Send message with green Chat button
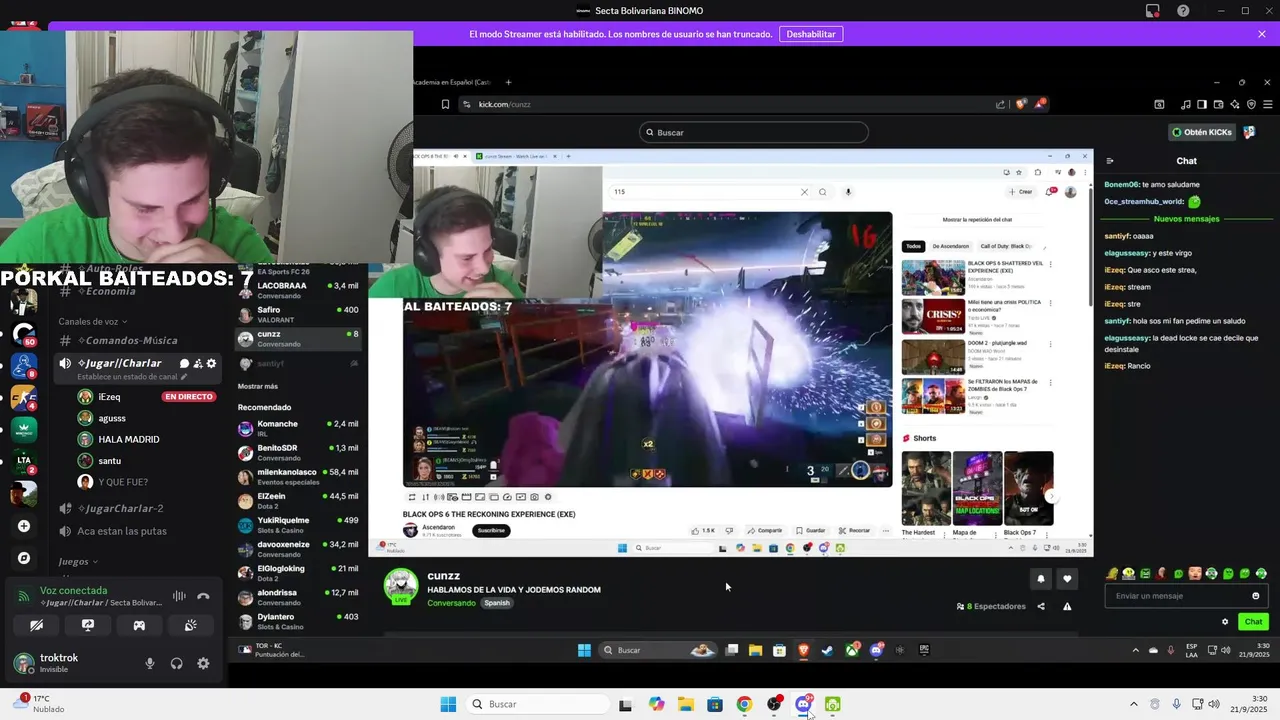The width and height of the screenshot is (1280, 720). point(1253,622)
